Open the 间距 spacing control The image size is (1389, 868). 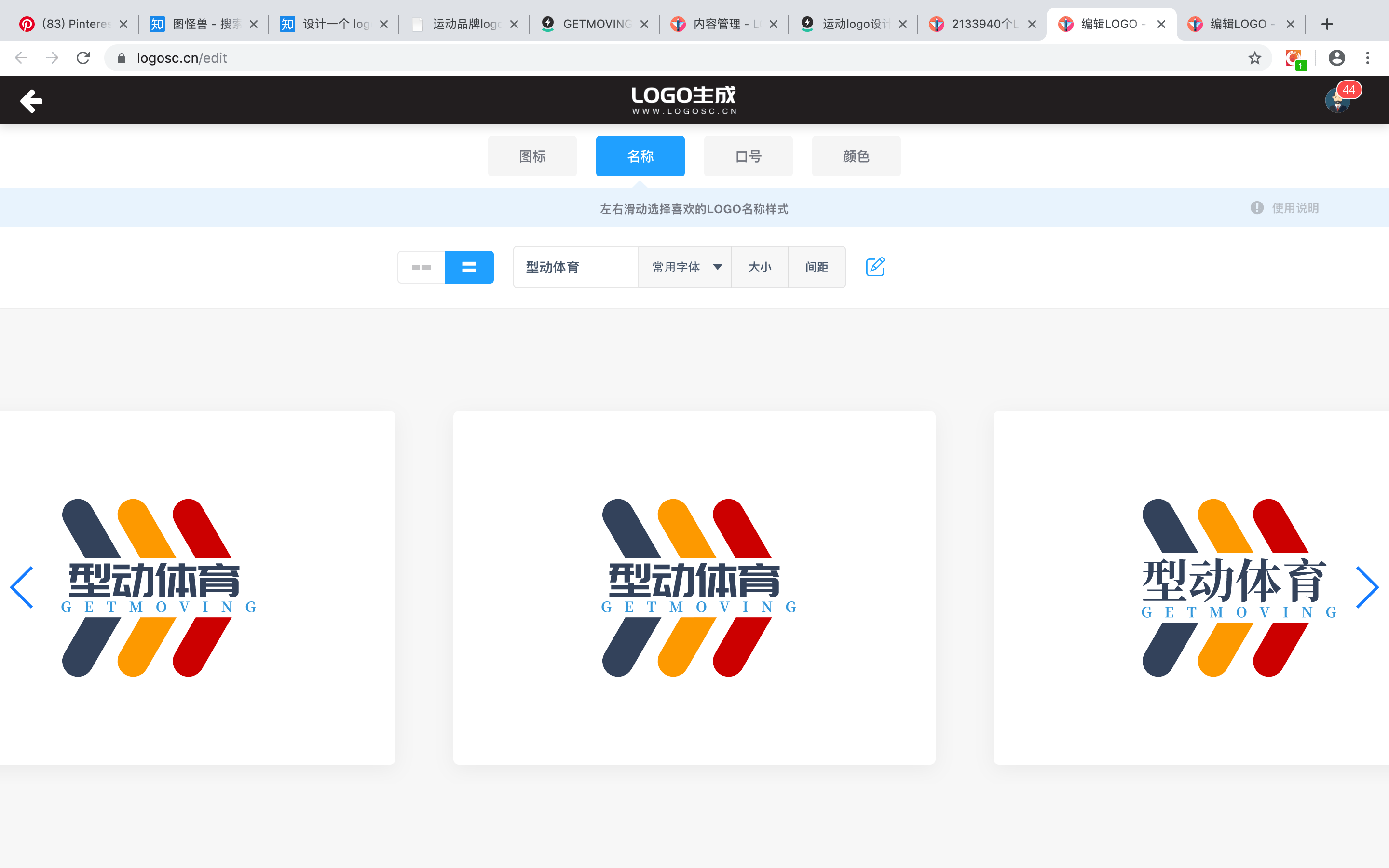coord(817,267)
